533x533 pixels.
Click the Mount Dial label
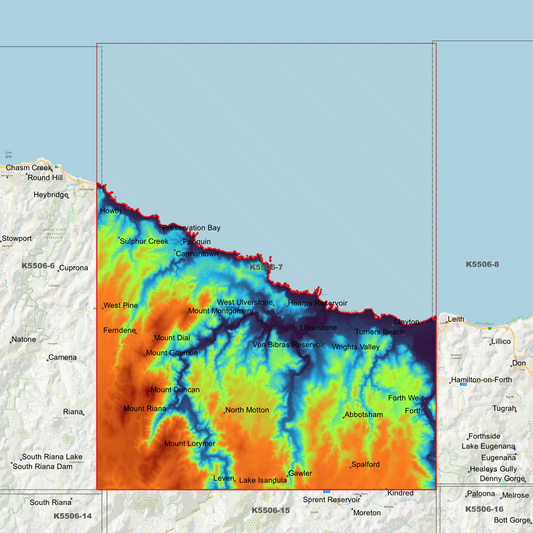(172, 338)
